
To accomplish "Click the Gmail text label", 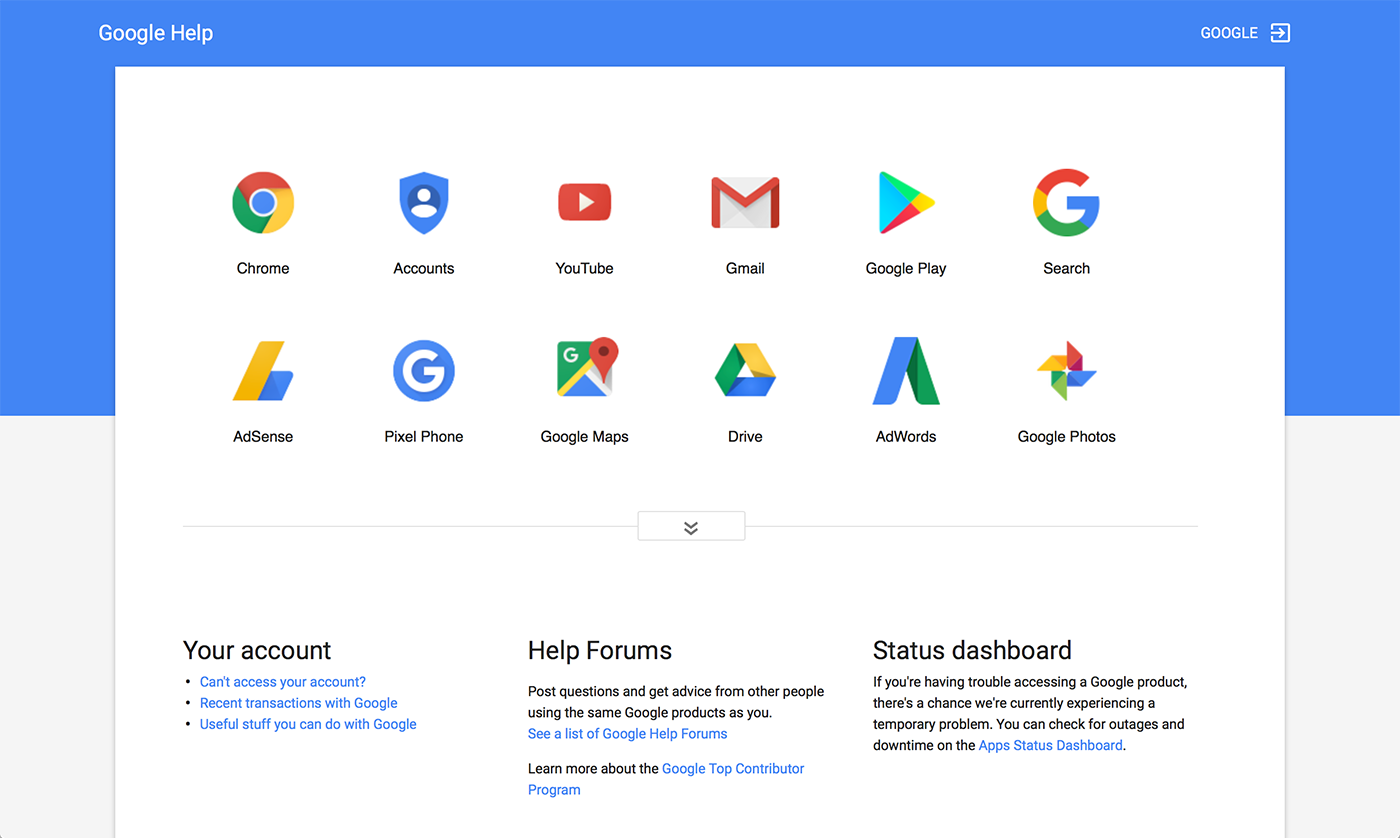I will [x=745, y=268].
